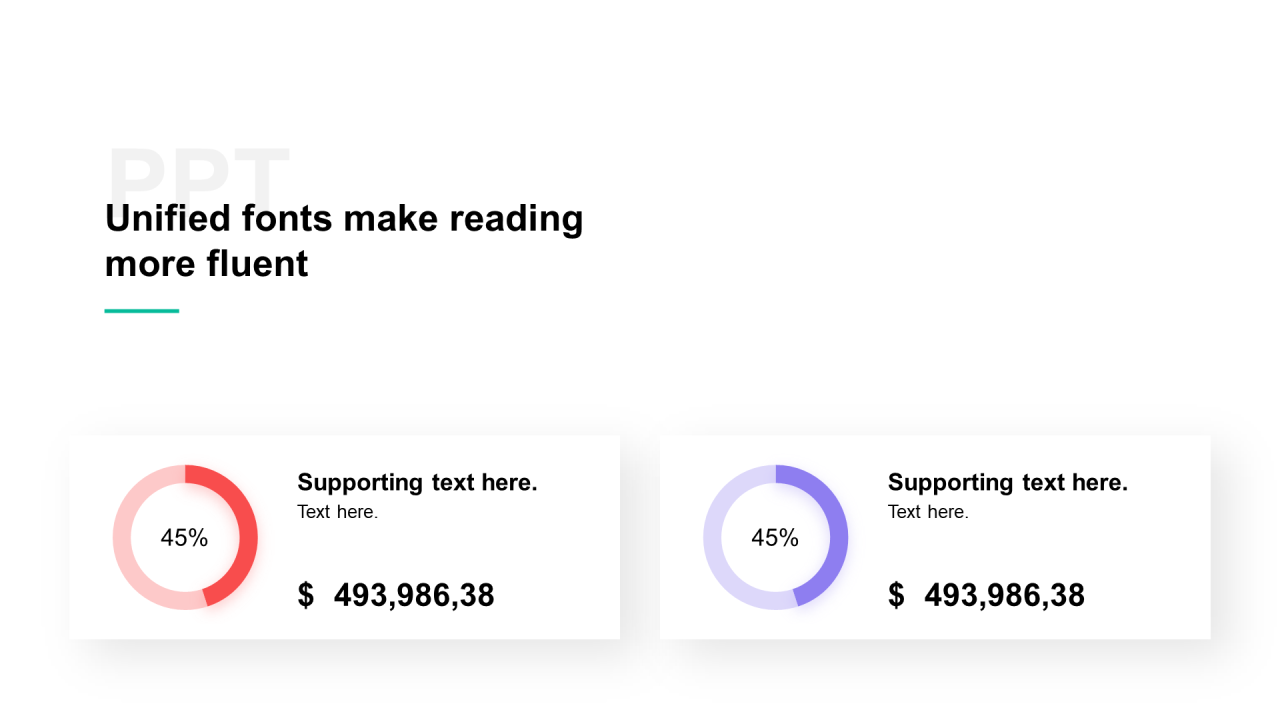Click the empty center hole of red donut ring

tap(185, 560)
